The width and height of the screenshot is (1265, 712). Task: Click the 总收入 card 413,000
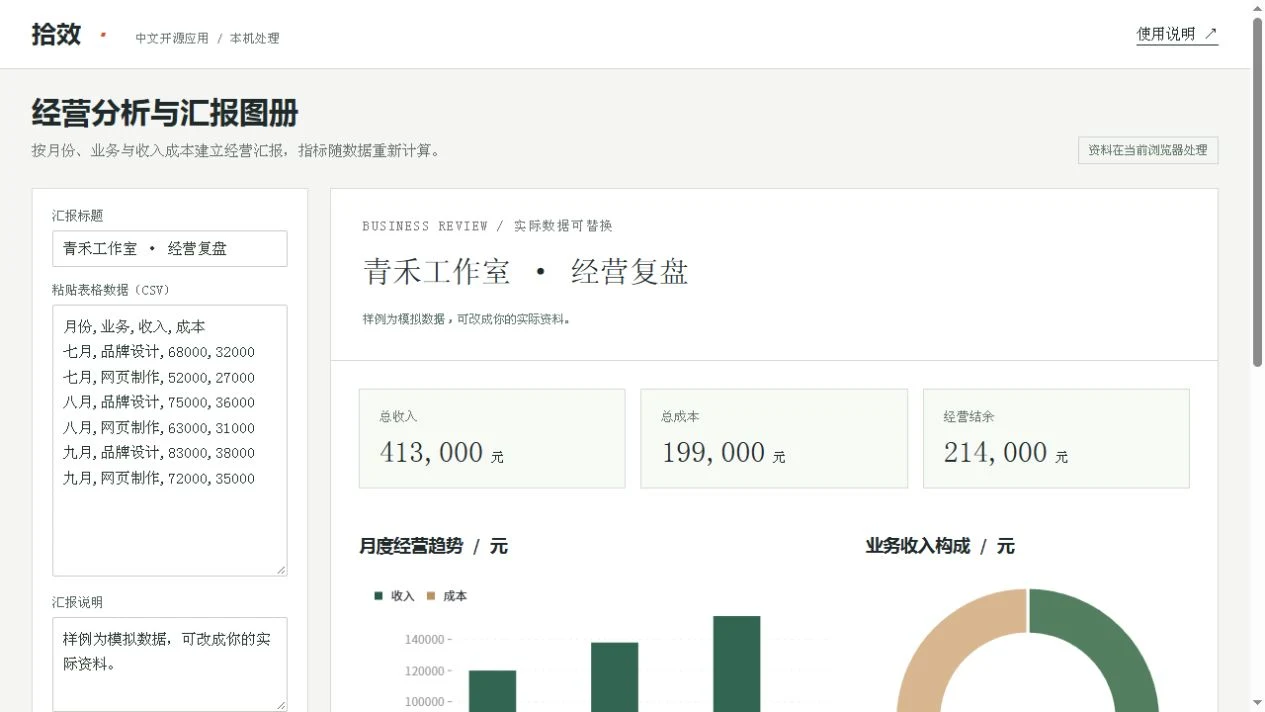492,439
